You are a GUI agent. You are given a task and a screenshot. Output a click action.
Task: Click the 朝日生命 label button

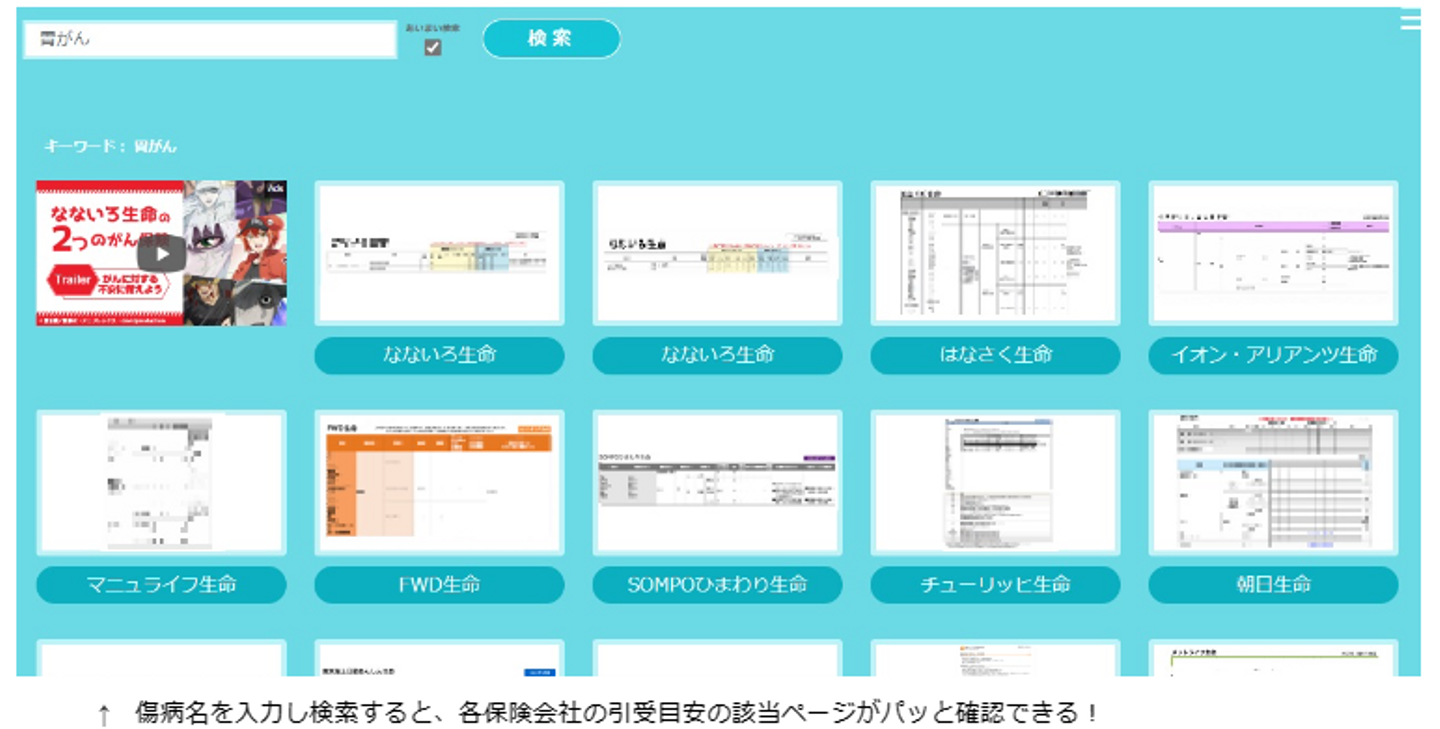click(1273, 585)
